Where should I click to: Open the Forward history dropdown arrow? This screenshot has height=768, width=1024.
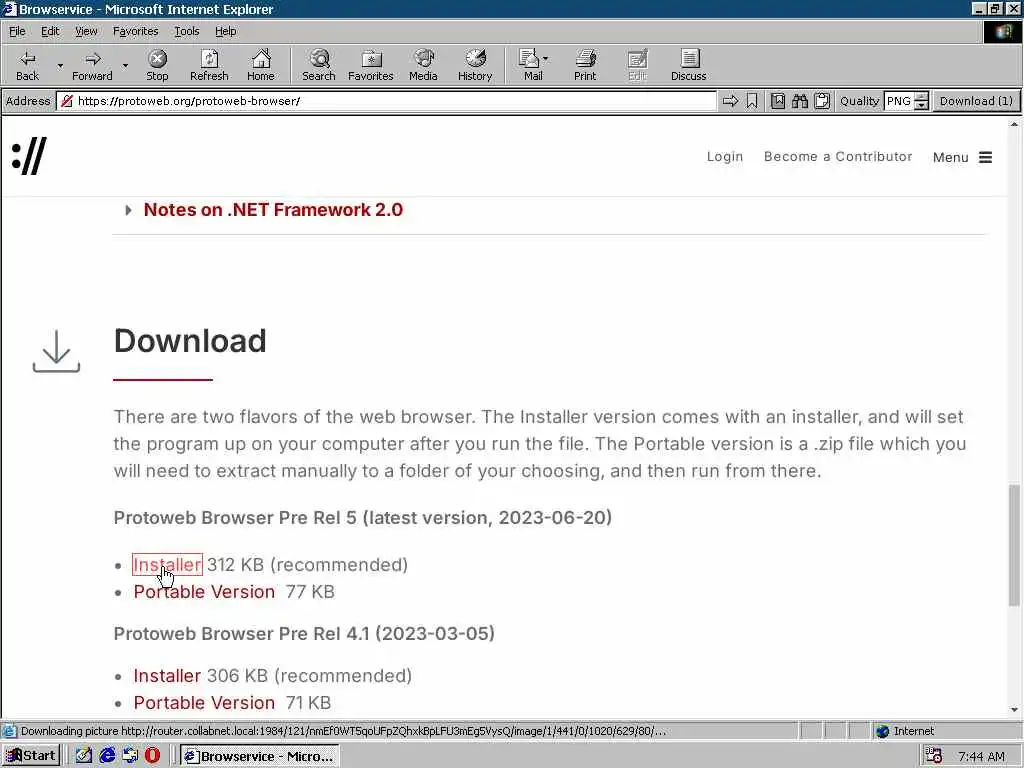125,65
